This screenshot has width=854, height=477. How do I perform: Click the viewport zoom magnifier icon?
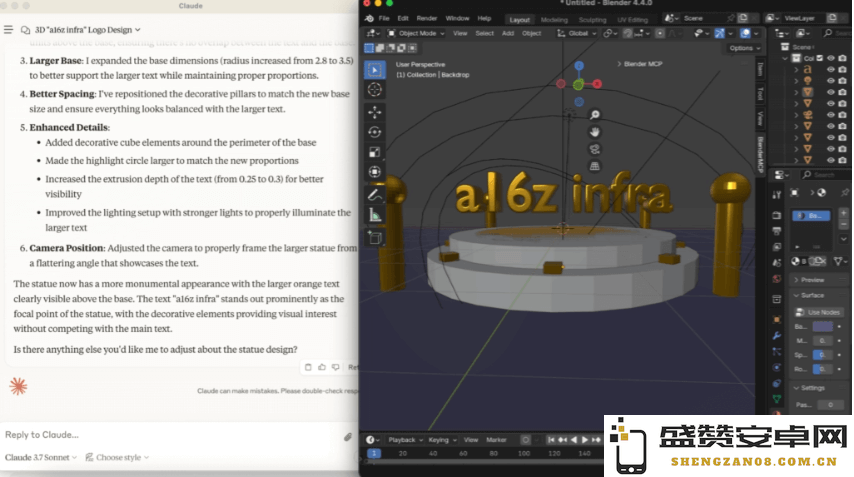click(x=595, y=114)
